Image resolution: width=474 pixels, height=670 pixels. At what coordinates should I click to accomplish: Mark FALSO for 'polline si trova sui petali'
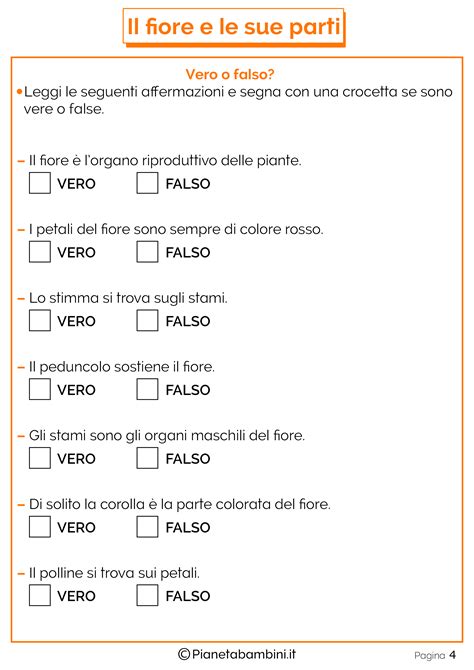[147, 596]
